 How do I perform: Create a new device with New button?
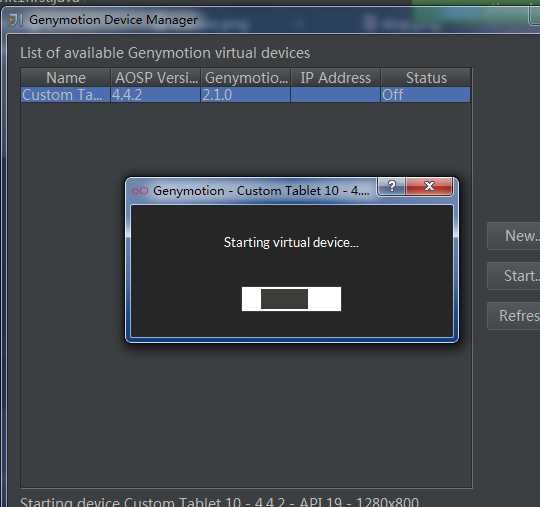coord(514,236)
